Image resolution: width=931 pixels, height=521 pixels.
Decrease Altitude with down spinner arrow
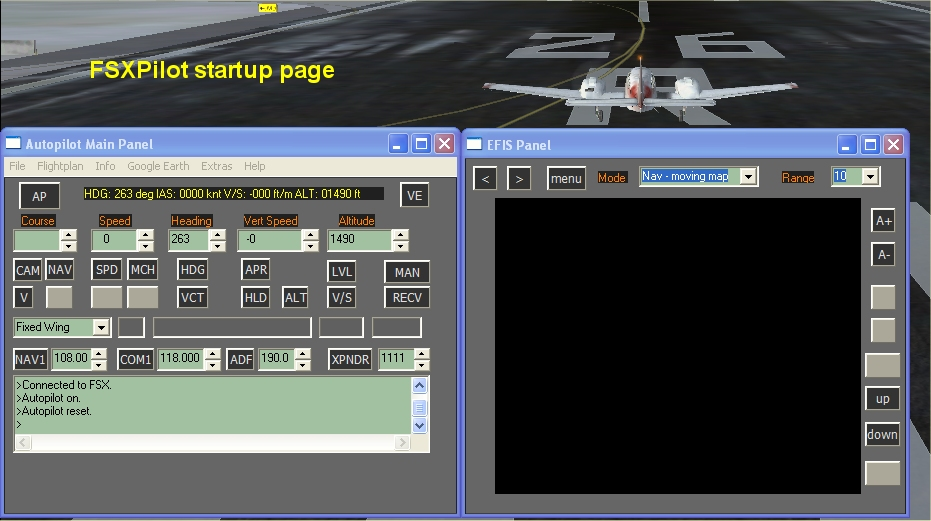tap(401, 245)
